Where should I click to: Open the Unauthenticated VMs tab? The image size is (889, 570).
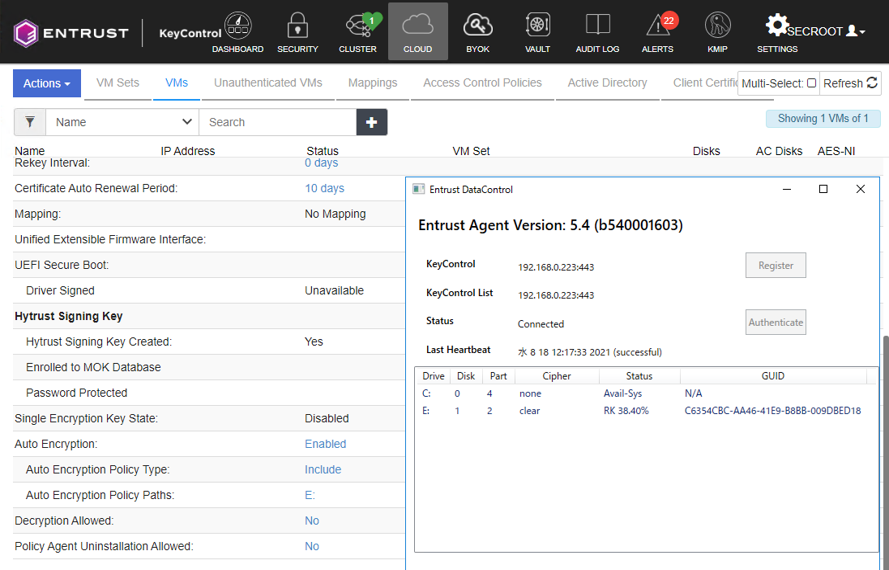[x=268, y=83]
